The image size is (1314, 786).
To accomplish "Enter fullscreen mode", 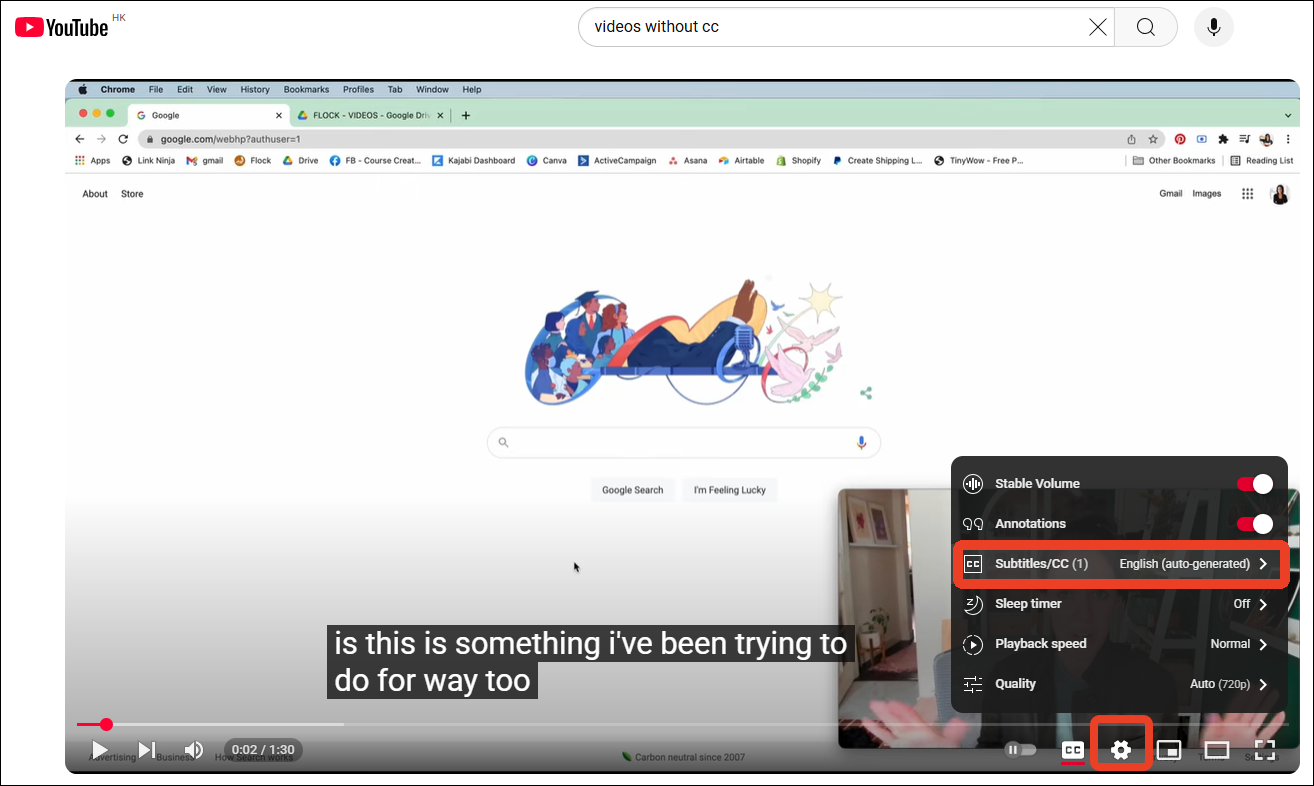I will coord(1264,749).
